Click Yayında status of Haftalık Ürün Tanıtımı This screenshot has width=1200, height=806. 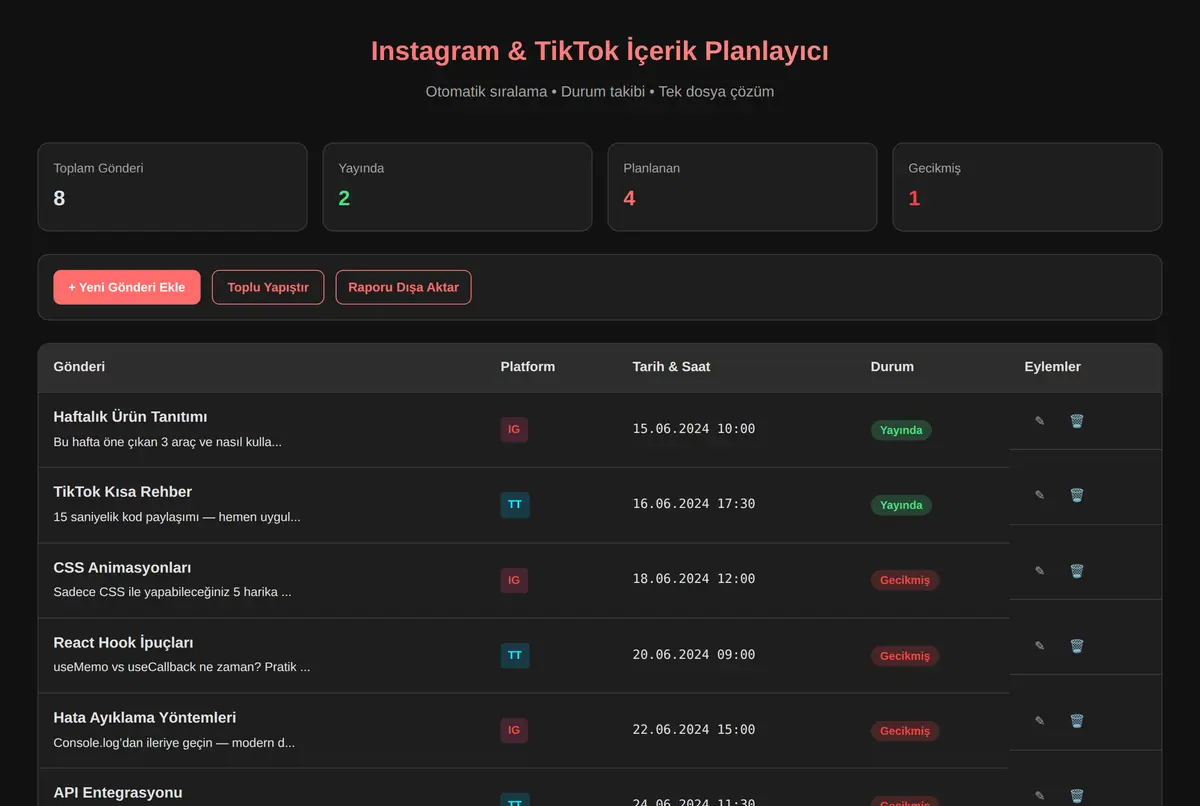coord(901,430)
